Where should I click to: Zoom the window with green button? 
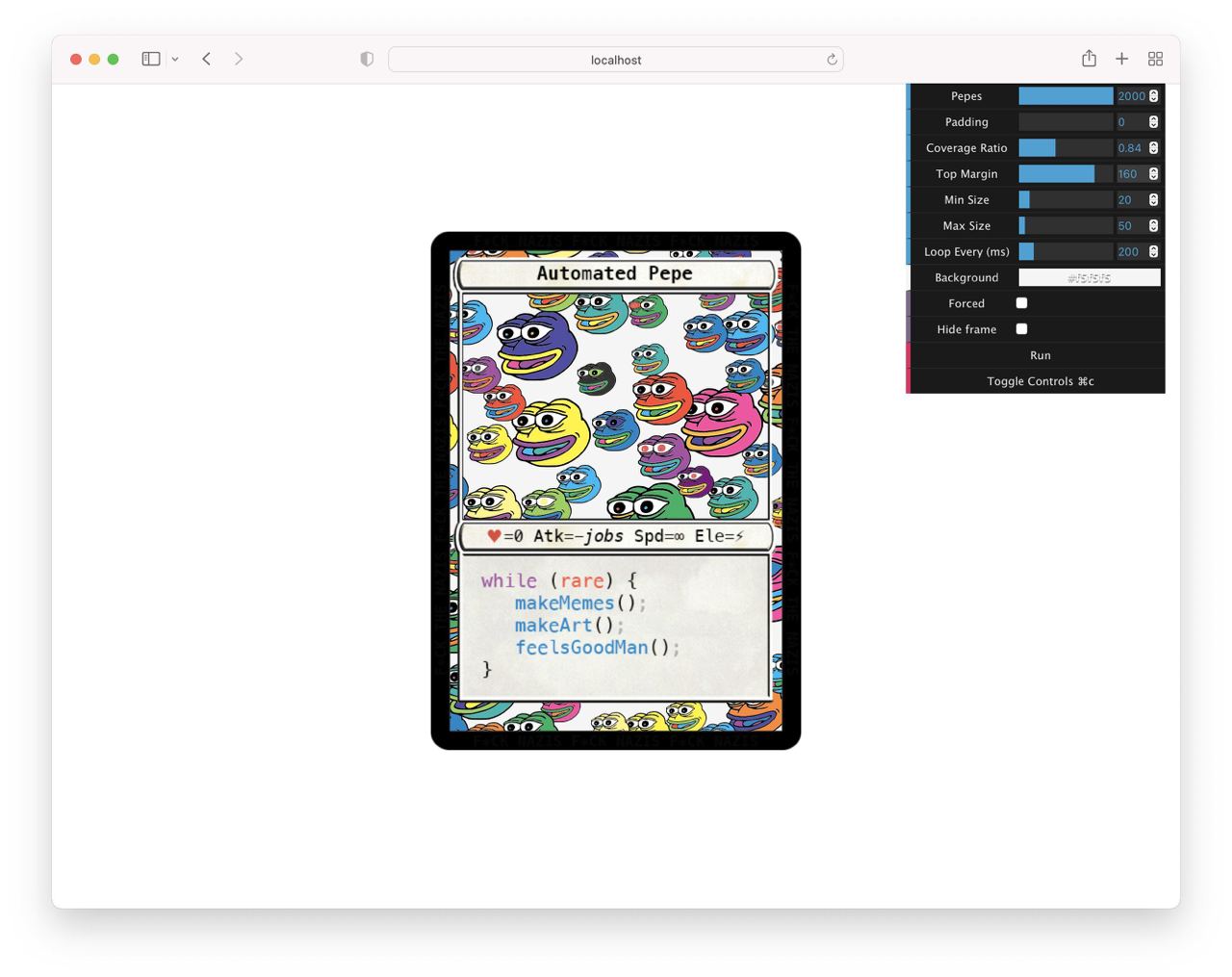(x=113, y=60)
